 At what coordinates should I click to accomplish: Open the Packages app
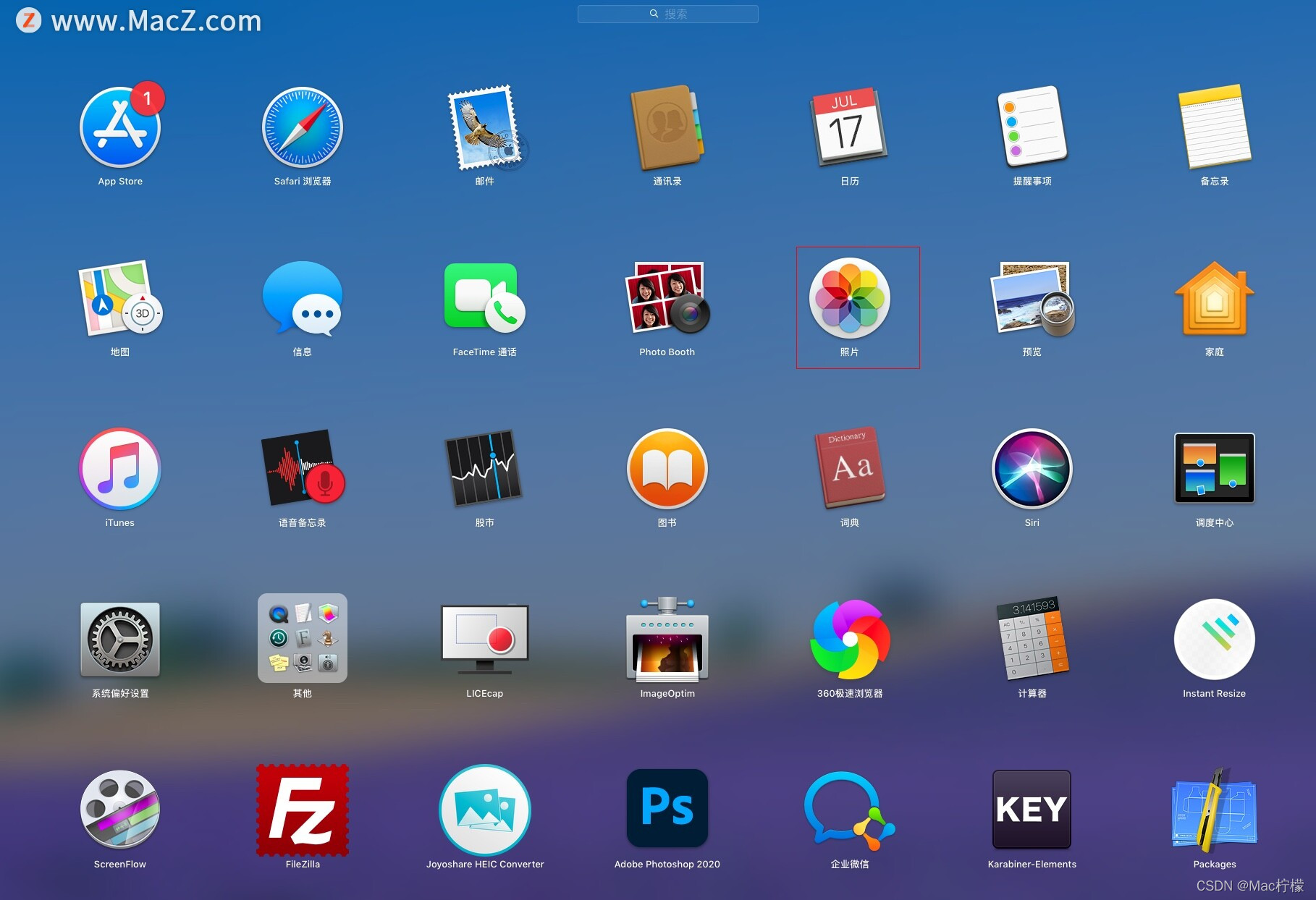pyautogui.click(x=1214, y=810)
